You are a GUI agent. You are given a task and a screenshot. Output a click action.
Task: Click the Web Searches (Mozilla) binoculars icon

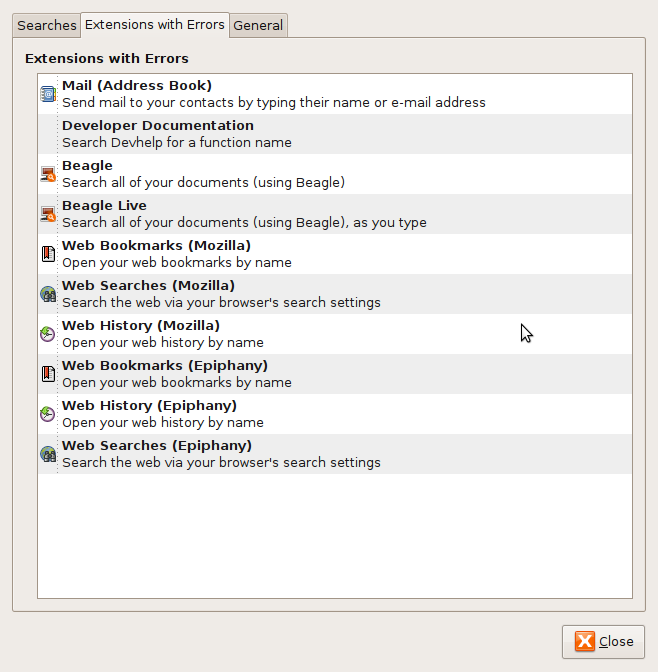(x=48, y=294)
